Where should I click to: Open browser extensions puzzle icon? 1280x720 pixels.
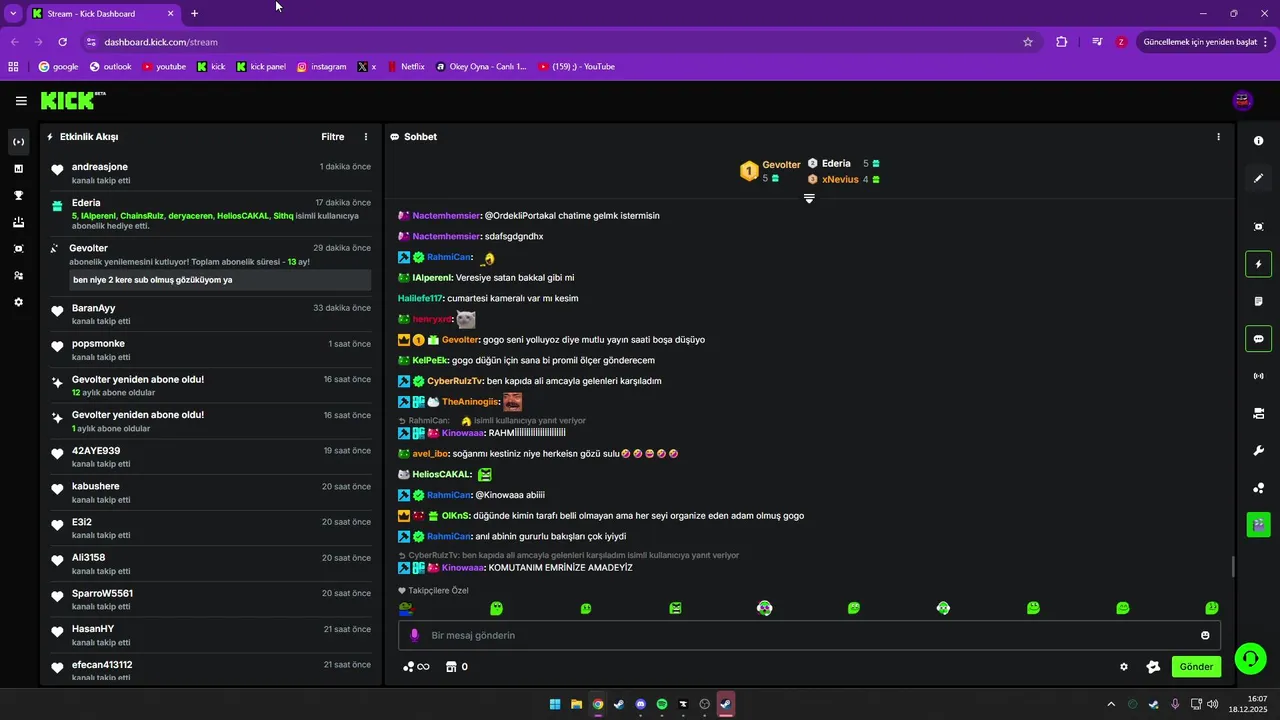coord(1062,42)
